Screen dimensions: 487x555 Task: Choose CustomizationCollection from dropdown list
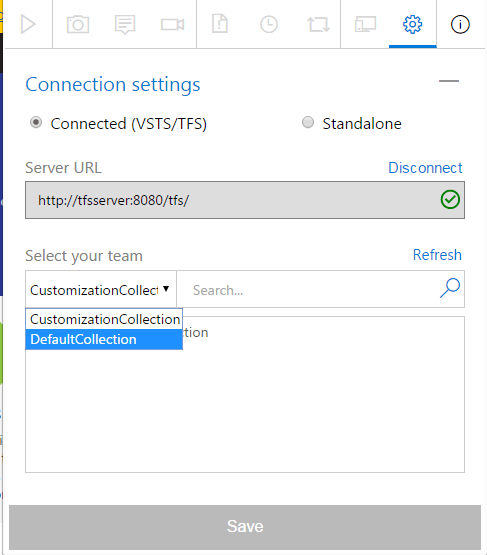pyautogui.click(x=104, y=319)
